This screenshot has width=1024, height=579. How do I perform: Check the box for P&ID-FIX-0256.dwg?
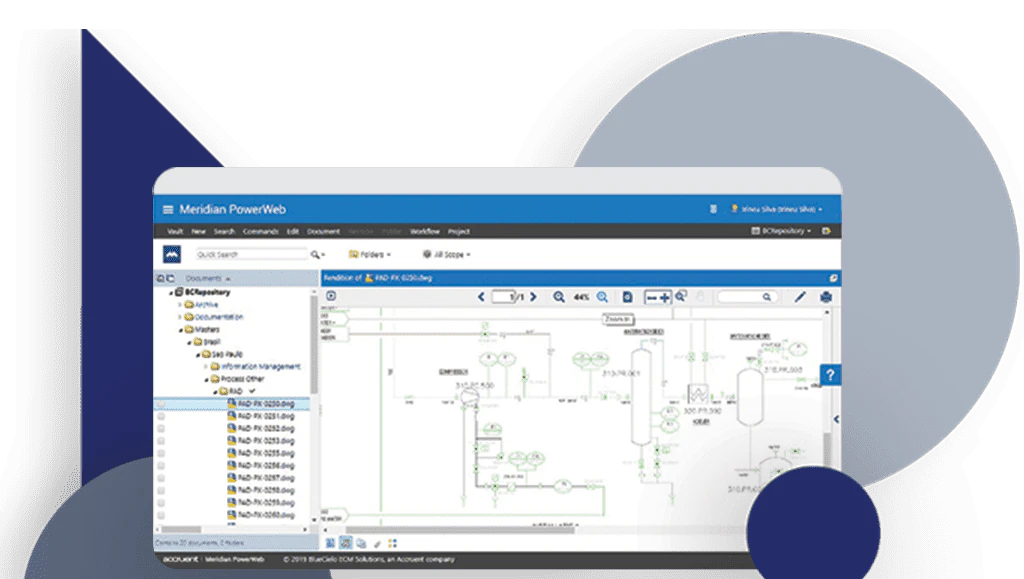tap(161, 466)
